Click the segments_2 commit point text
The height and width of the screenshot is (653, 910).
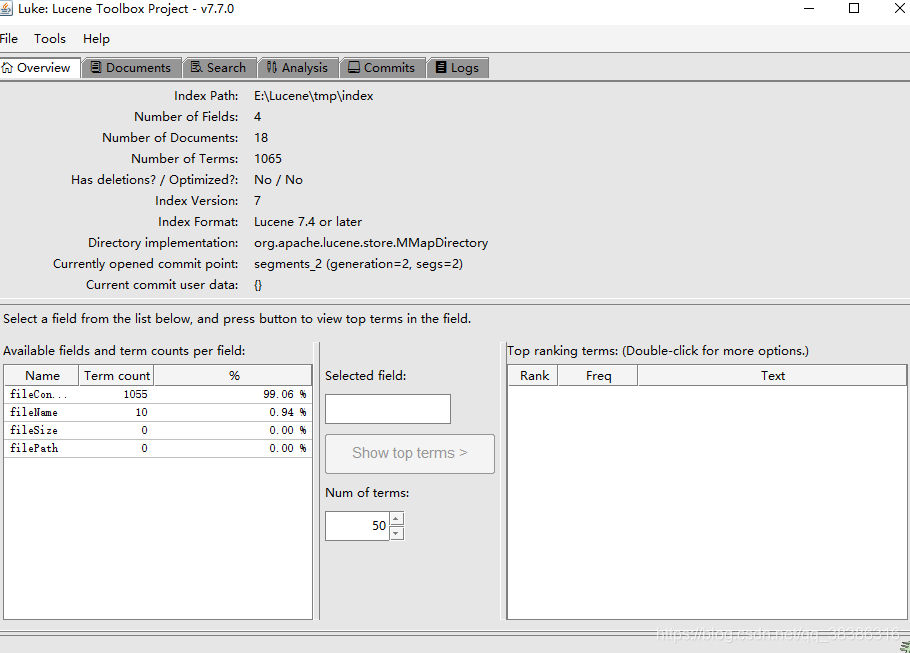(x=358, y=264)
